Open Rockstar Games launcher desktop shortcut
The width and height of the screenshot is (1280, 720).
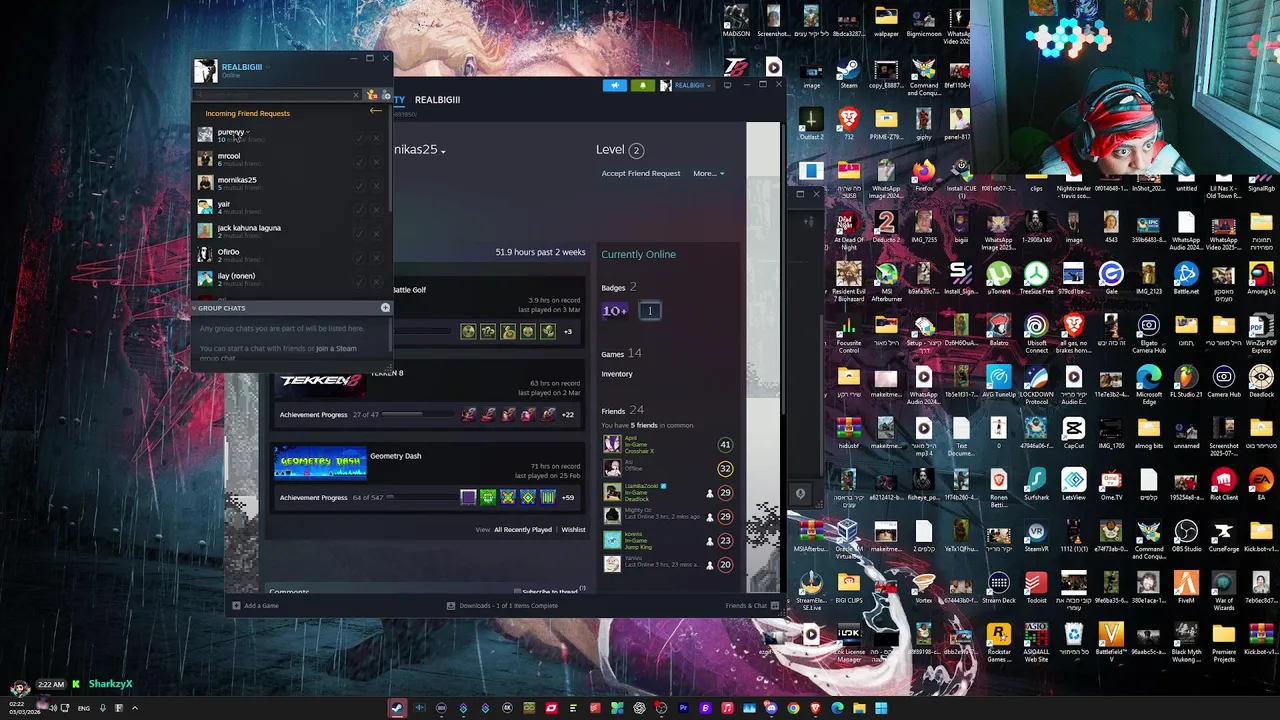pyautogui.click(x=998, y=642)
